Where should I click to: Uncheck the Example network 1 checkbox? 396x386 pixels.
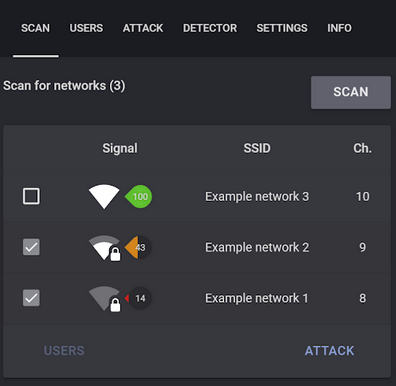pyautogui.click(x=31, y=298)
